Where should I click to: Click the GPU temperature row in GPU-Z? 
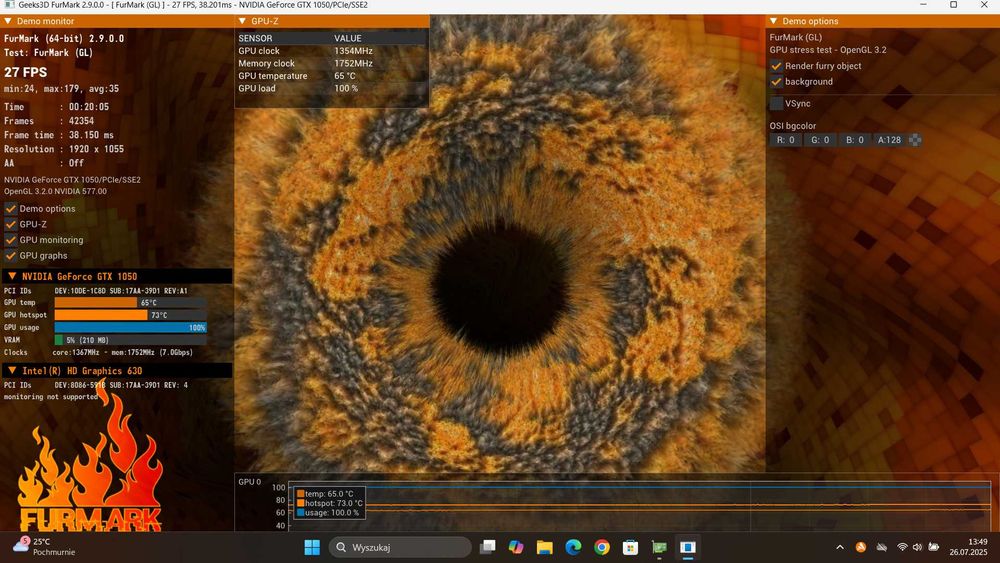click(332, 76)
